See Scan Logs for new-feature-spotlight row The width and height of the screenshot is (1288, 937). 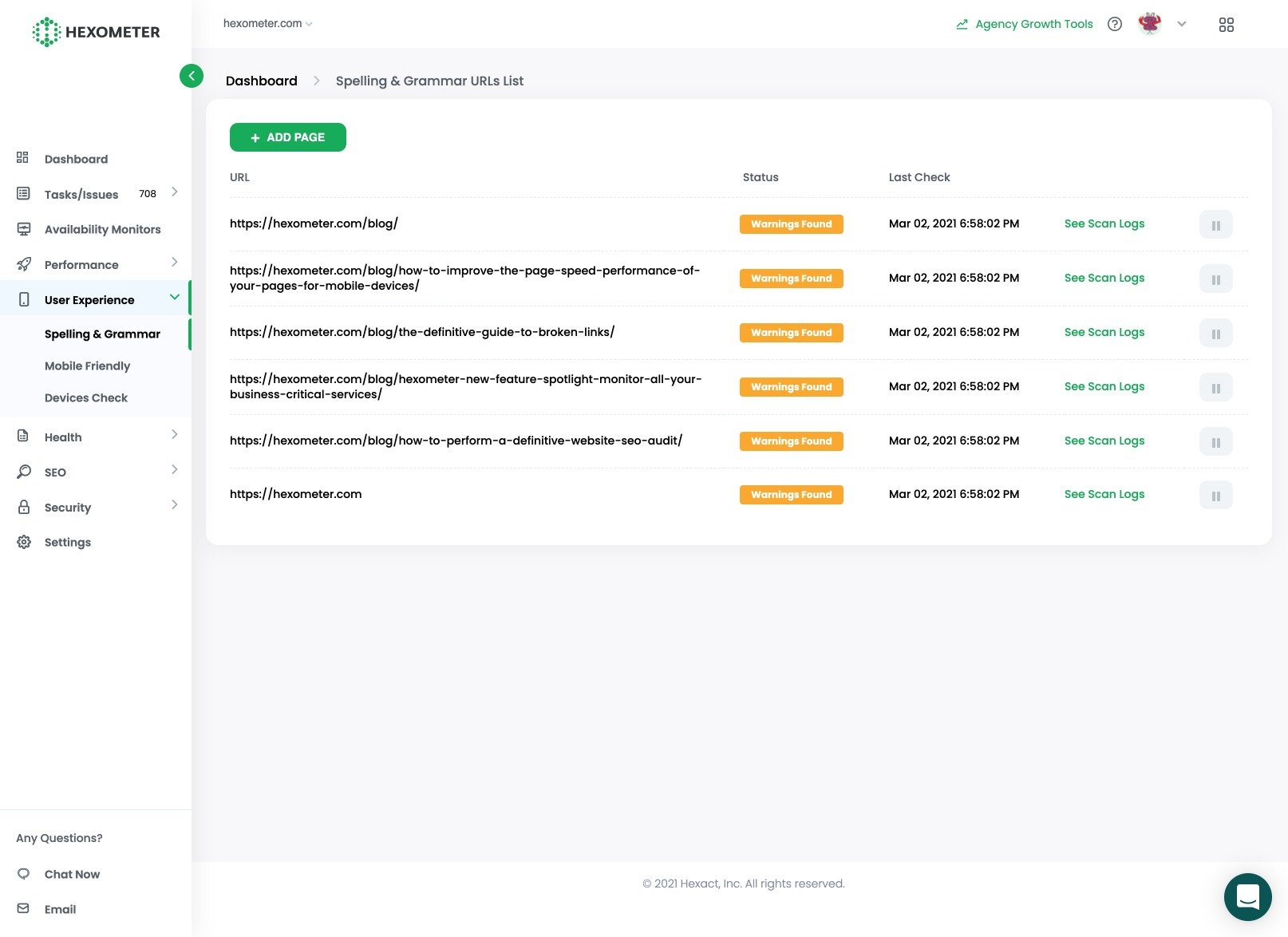1104,386
